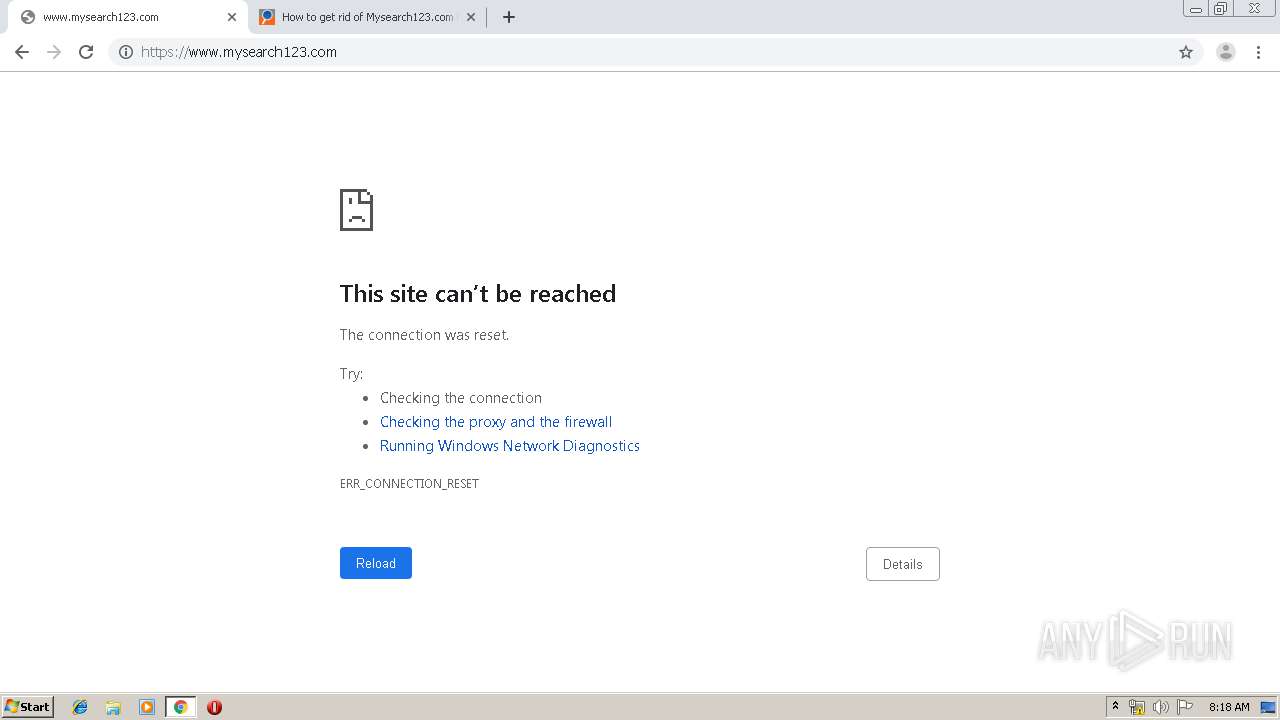Open Checking the proxy and the firewall link

pos(496,422)
